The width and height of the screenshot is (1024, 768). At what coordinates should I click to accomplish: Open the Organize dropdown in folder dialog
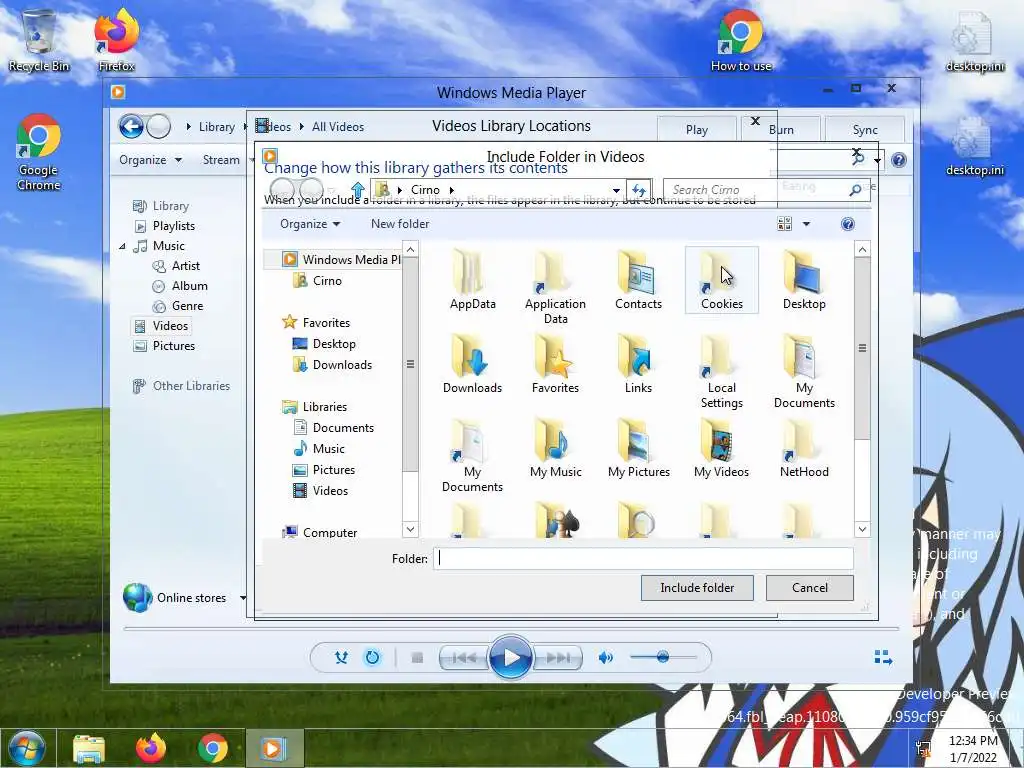pyautogui.click(x=310, y=224)
